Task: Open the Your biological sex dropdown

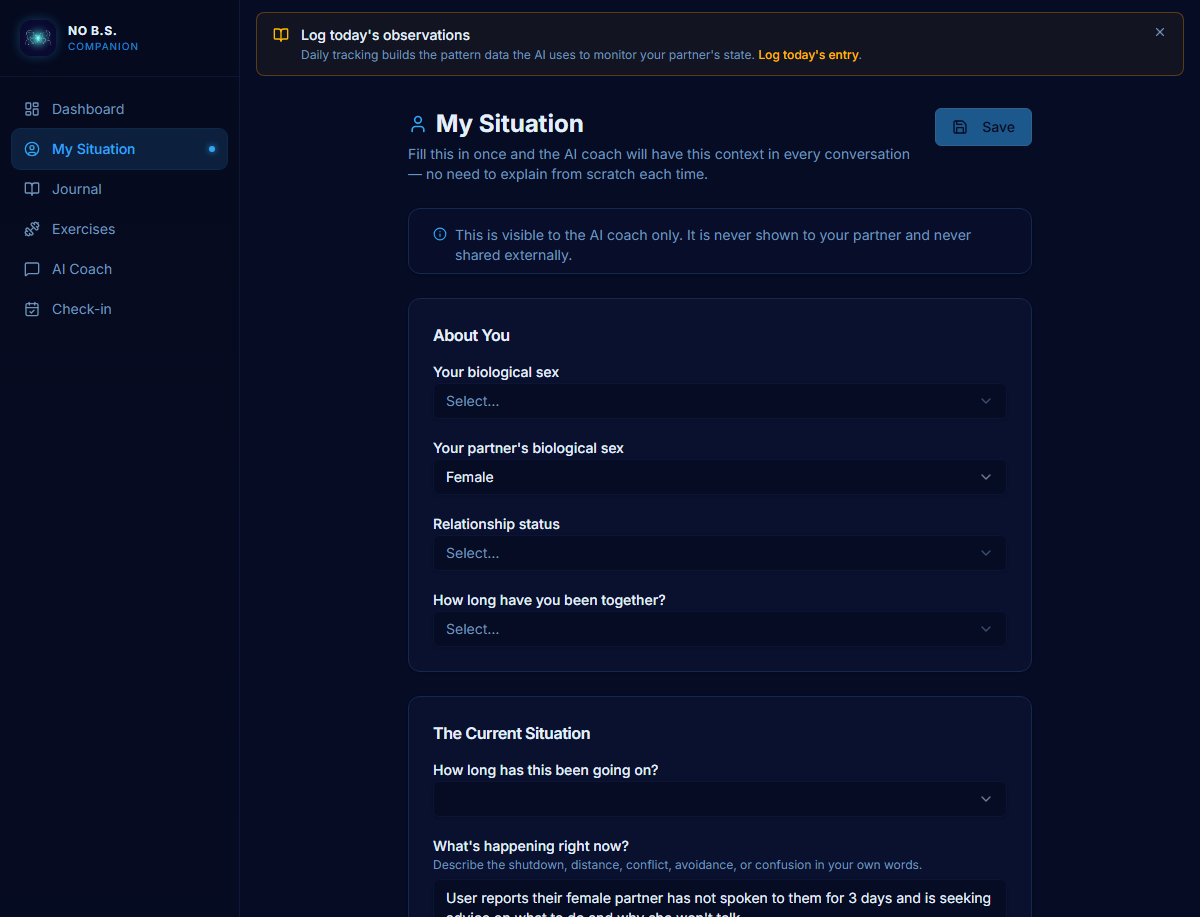Action: point(719,401)
